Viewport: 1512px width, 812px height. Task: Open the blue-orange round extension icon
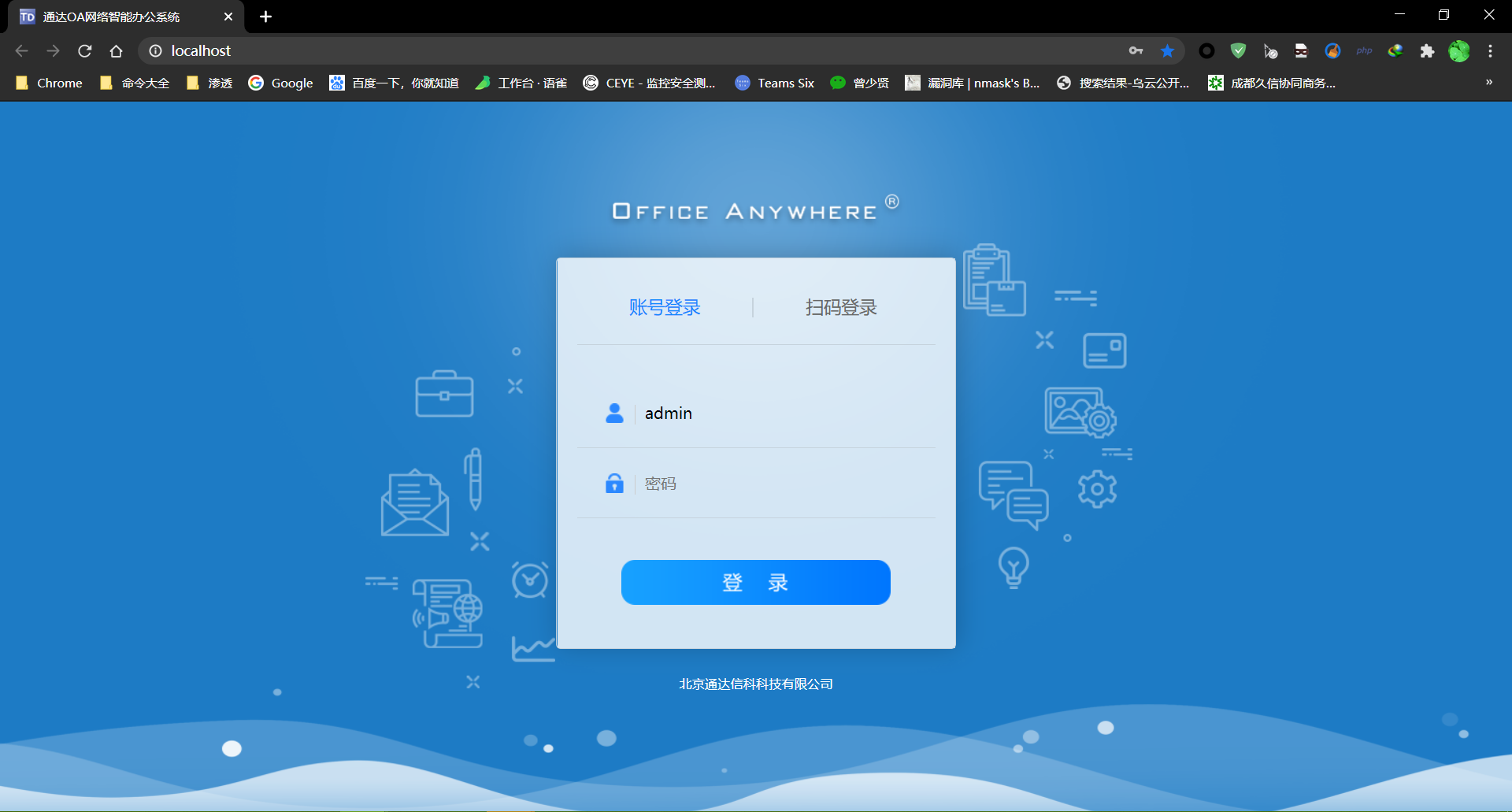pos(1332,51)
